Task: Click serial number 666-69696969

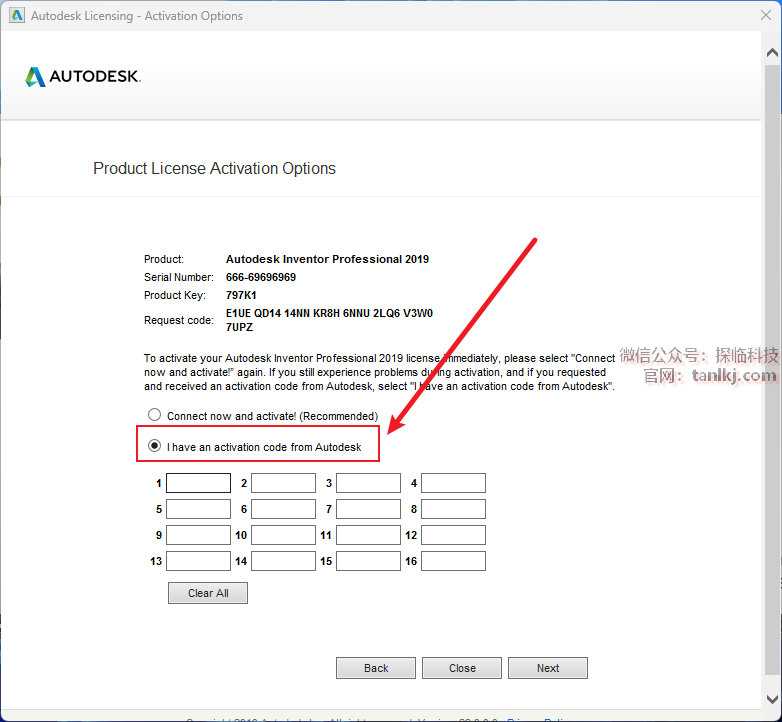Action: [261, 277]
